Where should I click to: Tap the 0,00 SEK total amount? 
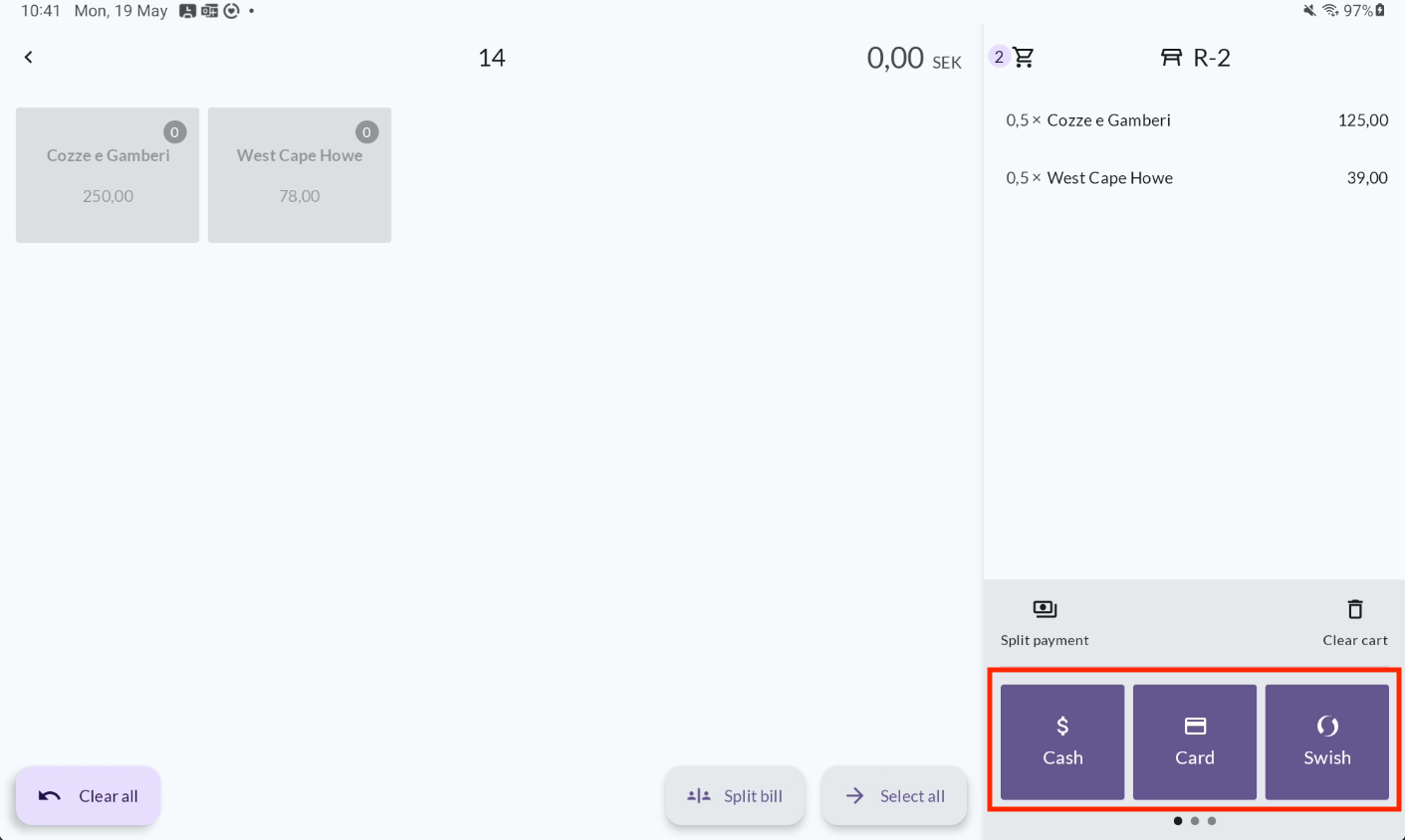click(913, 58)
